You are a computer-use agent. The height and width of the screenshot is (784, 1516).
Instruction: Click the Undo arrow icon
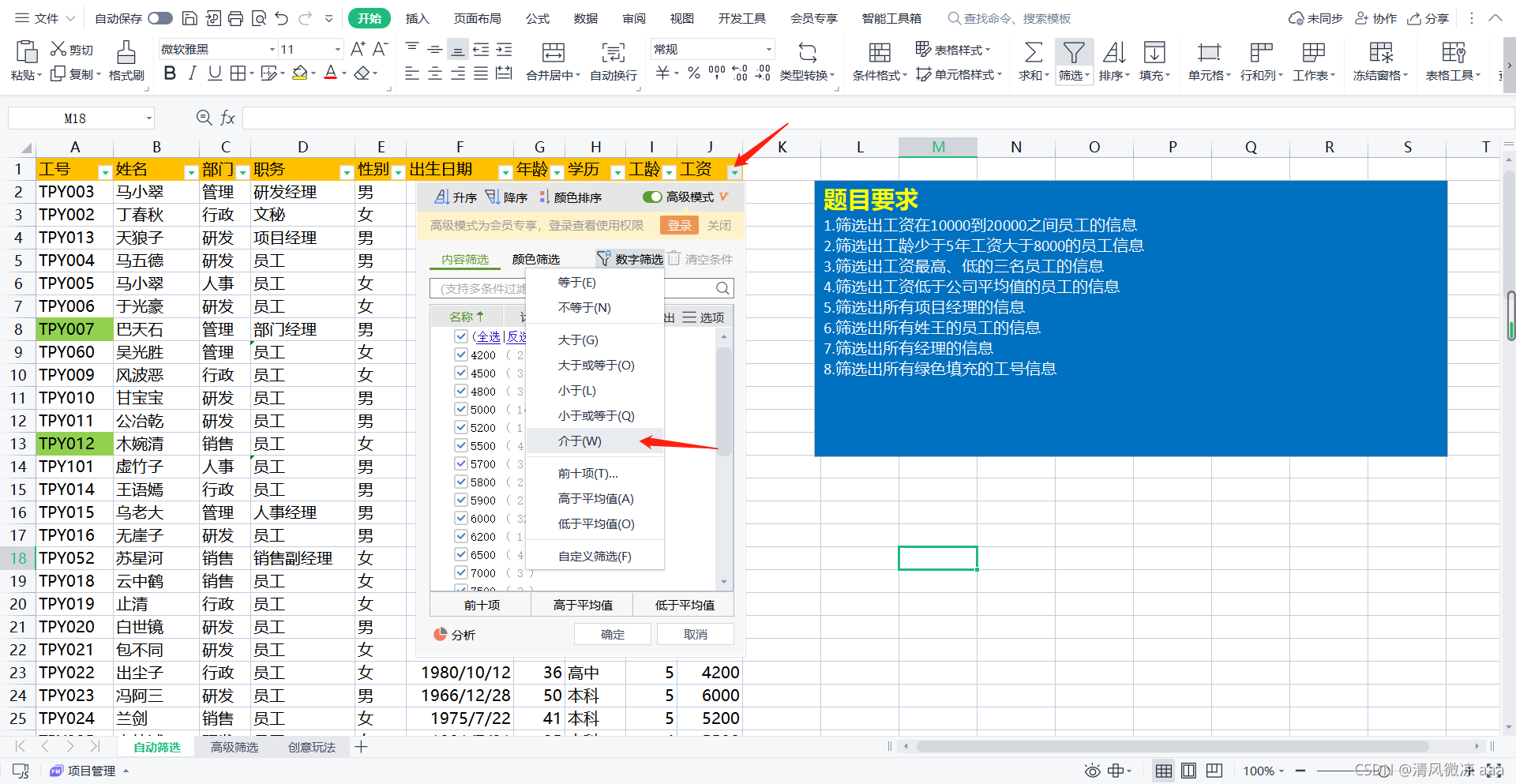click(282, 18)
